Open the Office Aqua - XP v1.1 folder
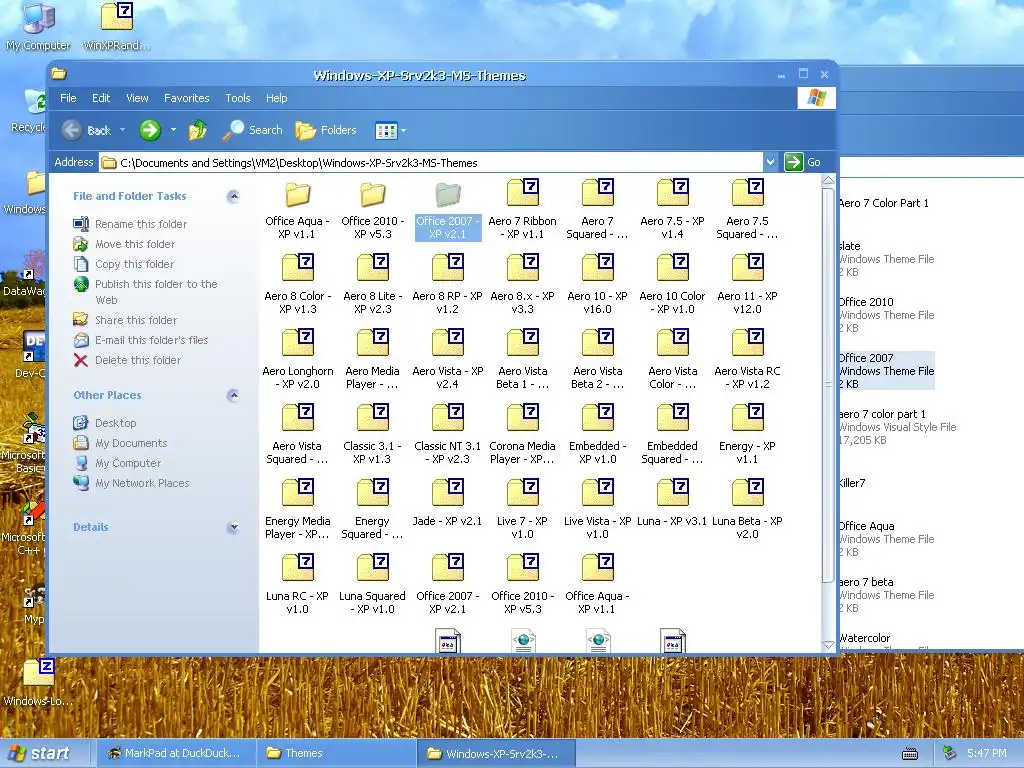Screen dimensions: 1024x768 (297, 209)
